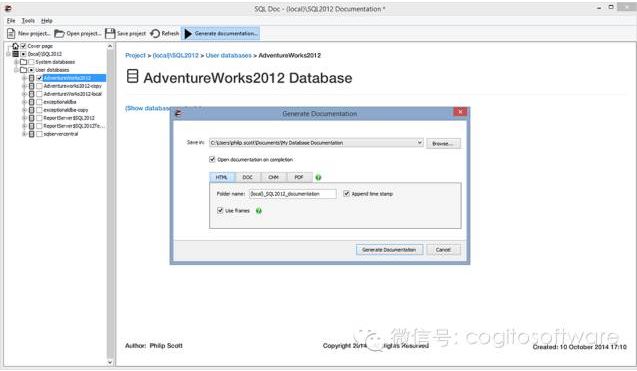
Task: Uncheck the Append time stamp checkbox
Action: pyautogui.click(x=347, y=194)
